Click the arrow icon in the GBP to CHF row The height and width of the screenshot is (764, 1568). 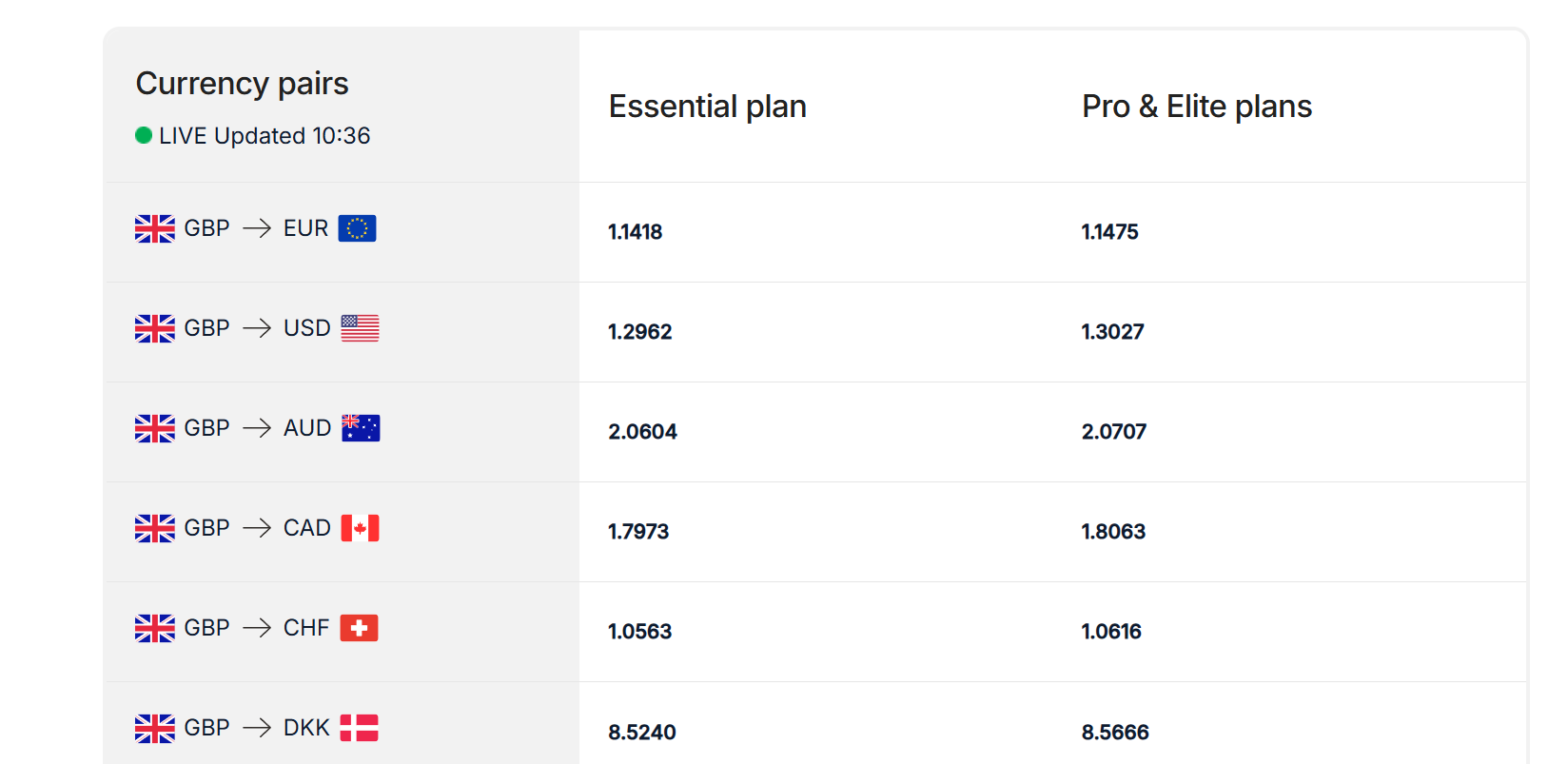(257, 628)
